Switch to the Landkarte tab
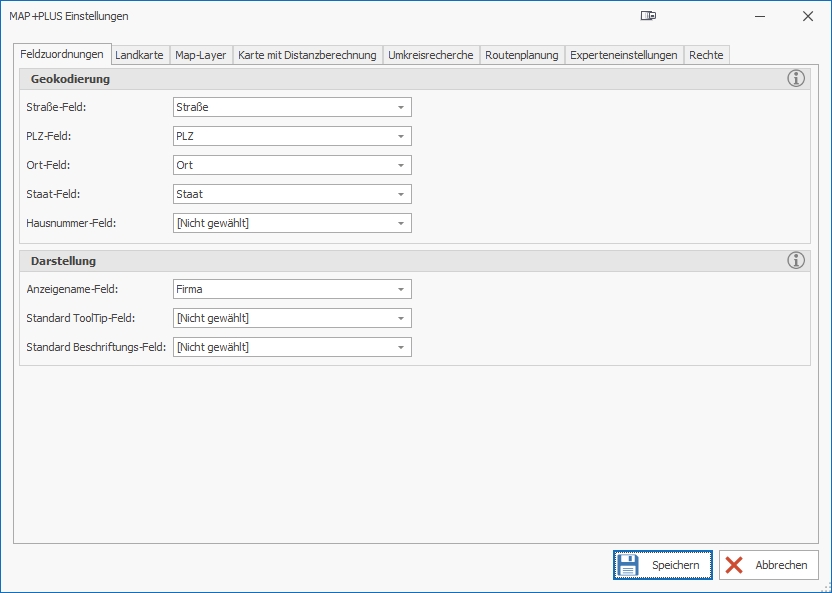 pos(139,55)
